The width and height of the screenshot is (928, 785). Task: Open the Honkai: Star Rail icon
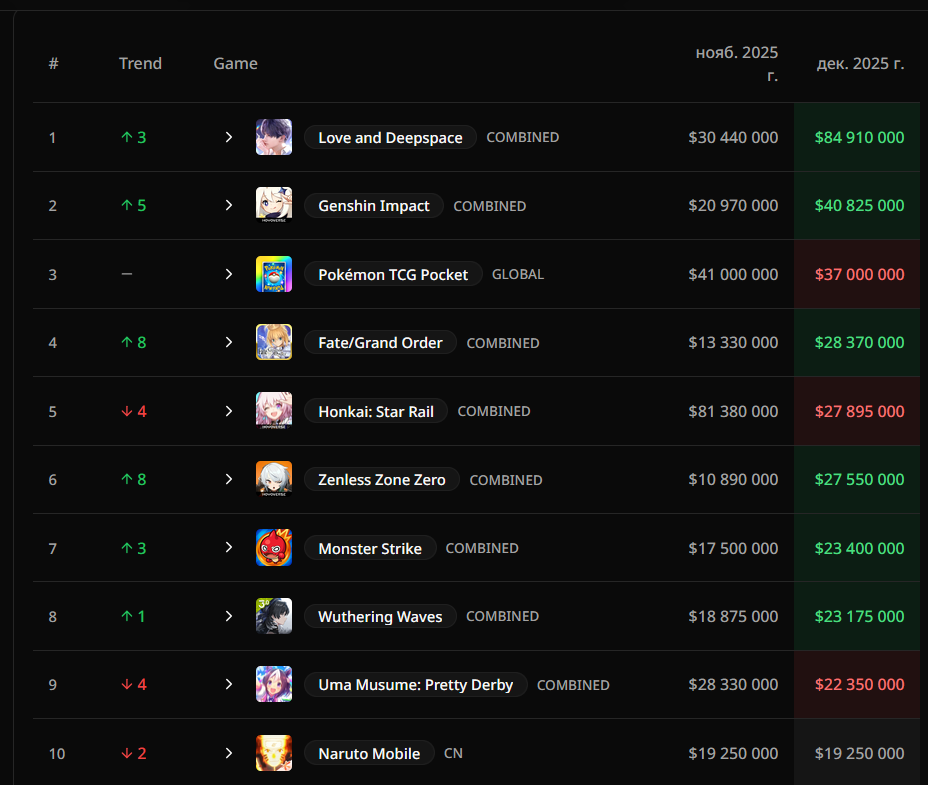(273, 411)
